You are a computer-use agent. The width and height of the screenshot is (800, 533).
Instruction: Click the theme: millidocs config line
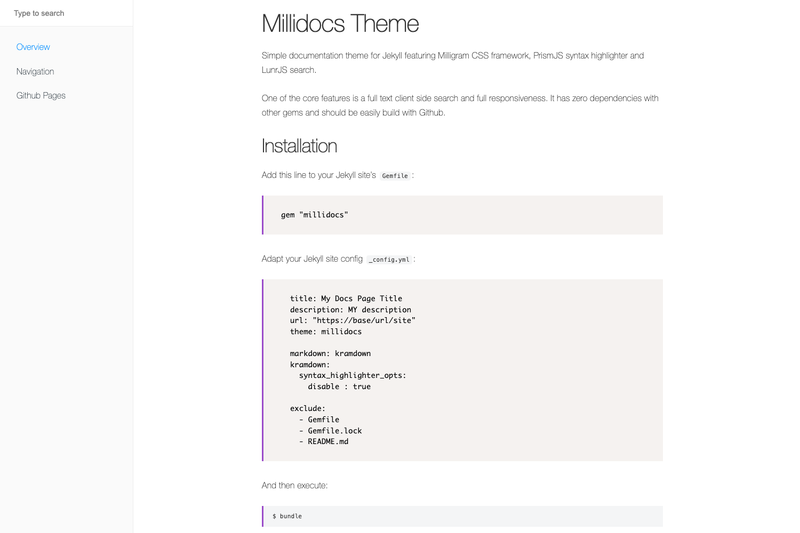pyautogui.click(x=326, y=332)
